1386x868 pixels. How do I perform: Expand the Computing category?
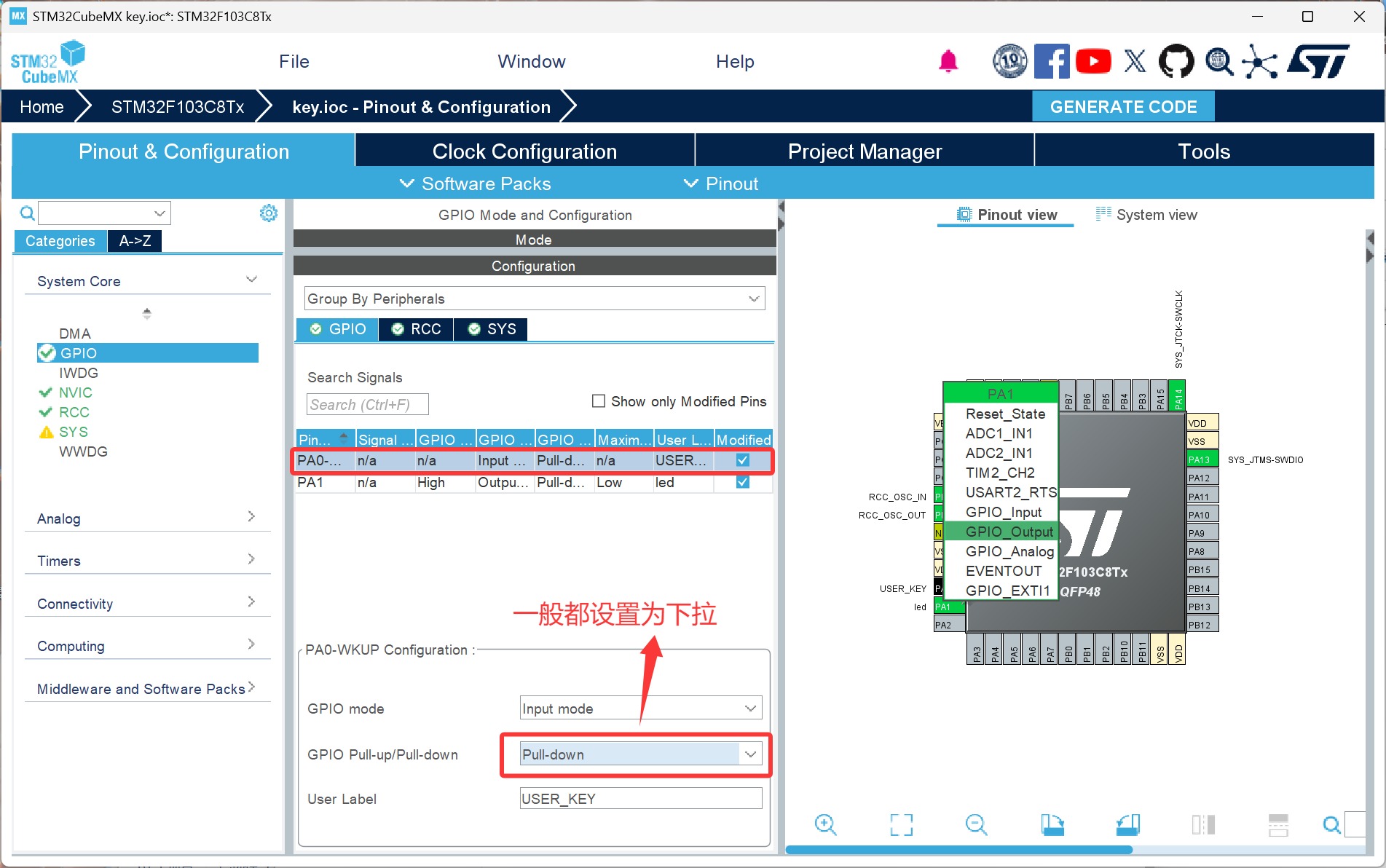point(251,644)
